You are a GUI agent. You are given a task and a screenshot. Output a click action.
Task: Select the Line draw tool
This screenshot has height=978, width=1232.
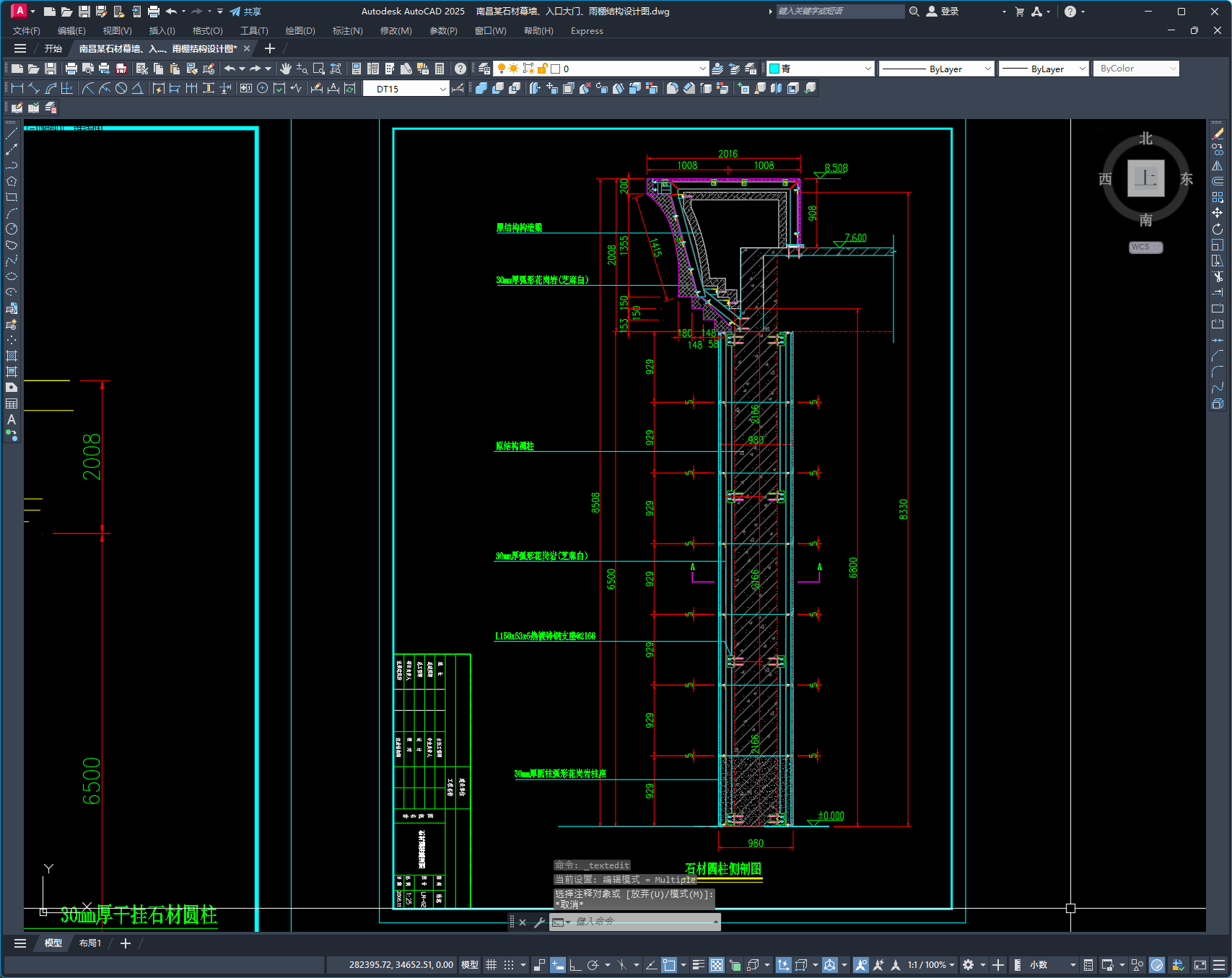coord(12,134)
